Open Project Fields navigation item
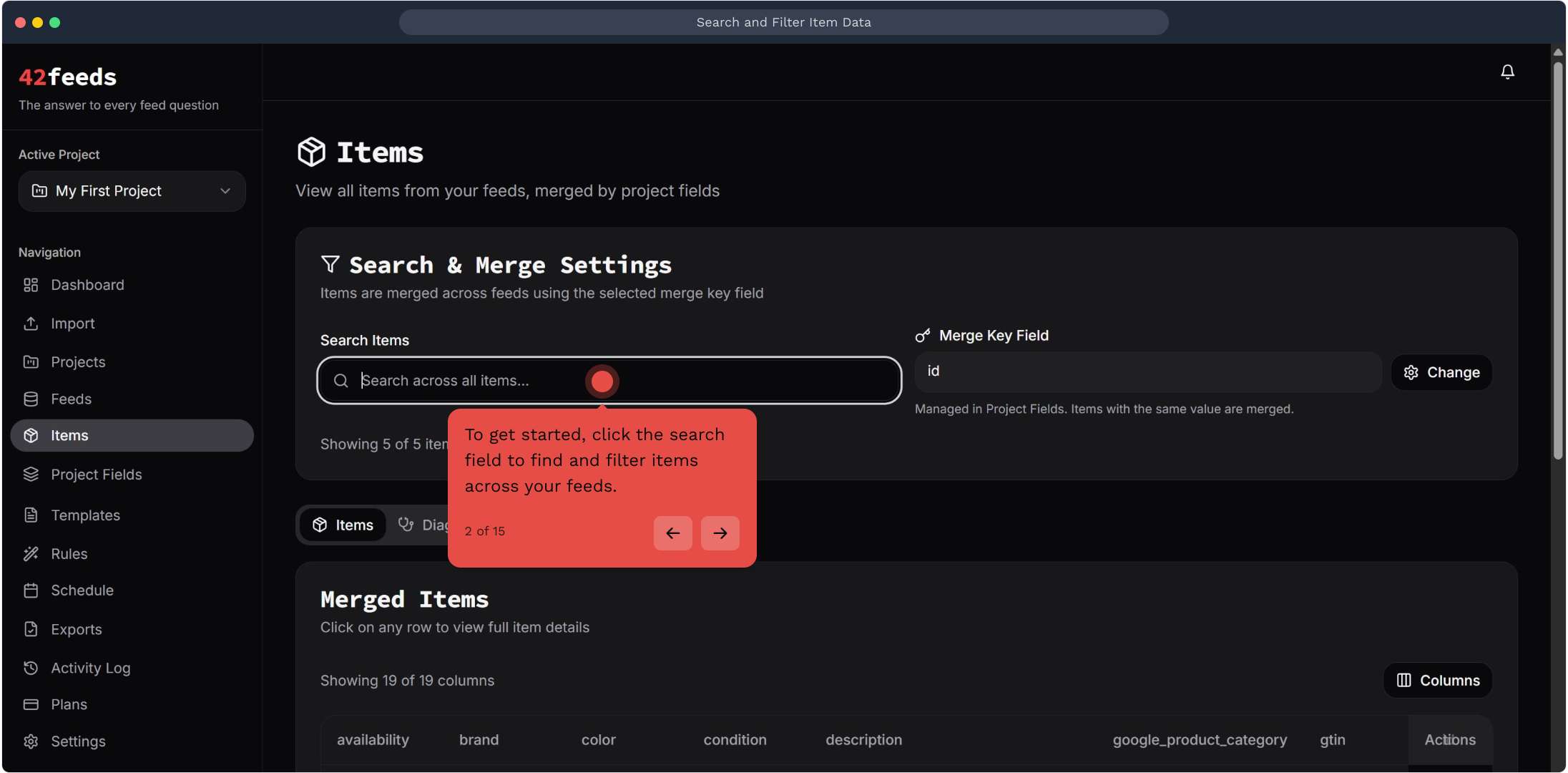 pyautogui.click(x=95, y=475)
